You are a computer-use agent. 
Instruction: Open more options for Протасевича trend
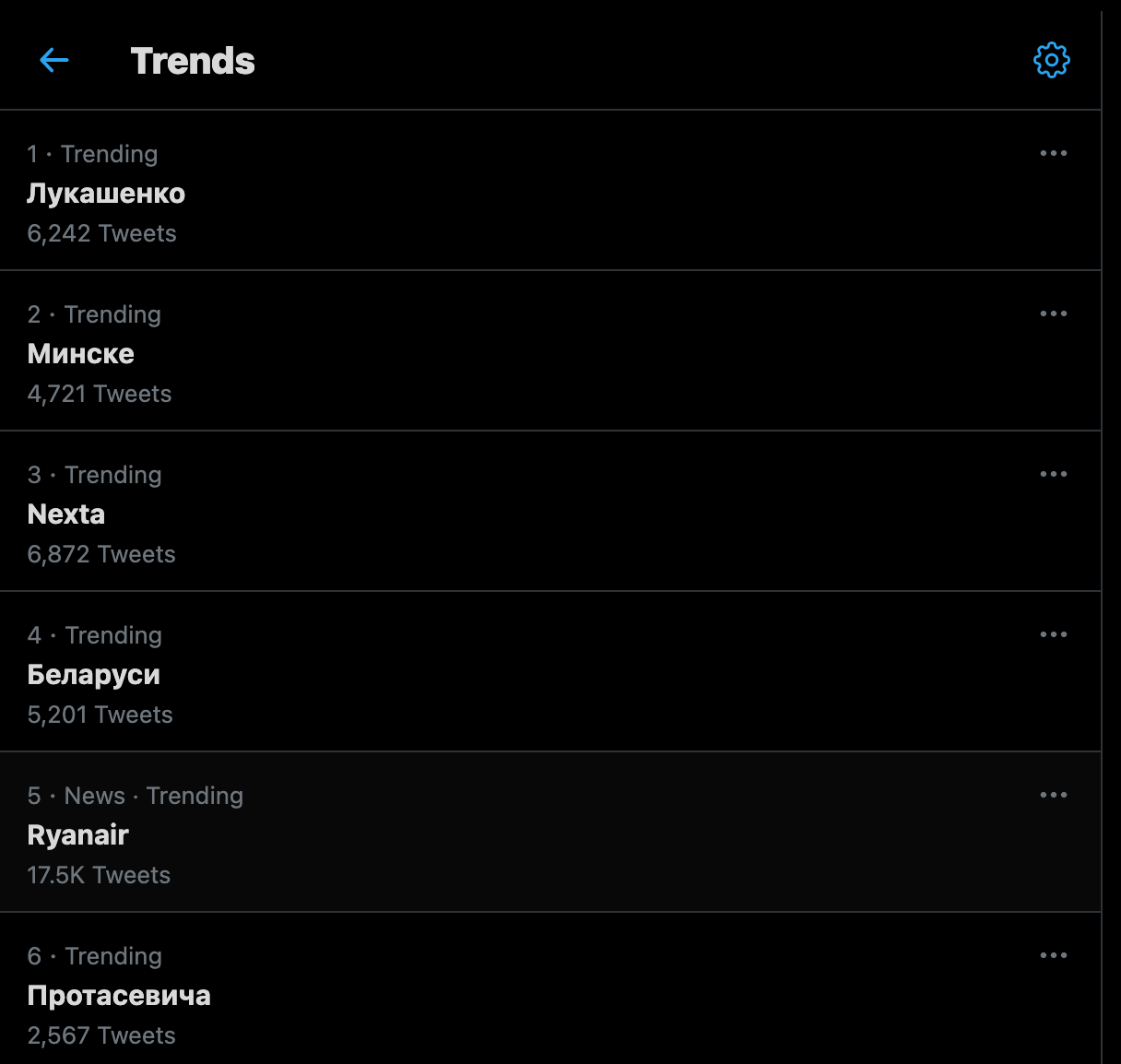pyautogui.click(x=1053, y=955)
